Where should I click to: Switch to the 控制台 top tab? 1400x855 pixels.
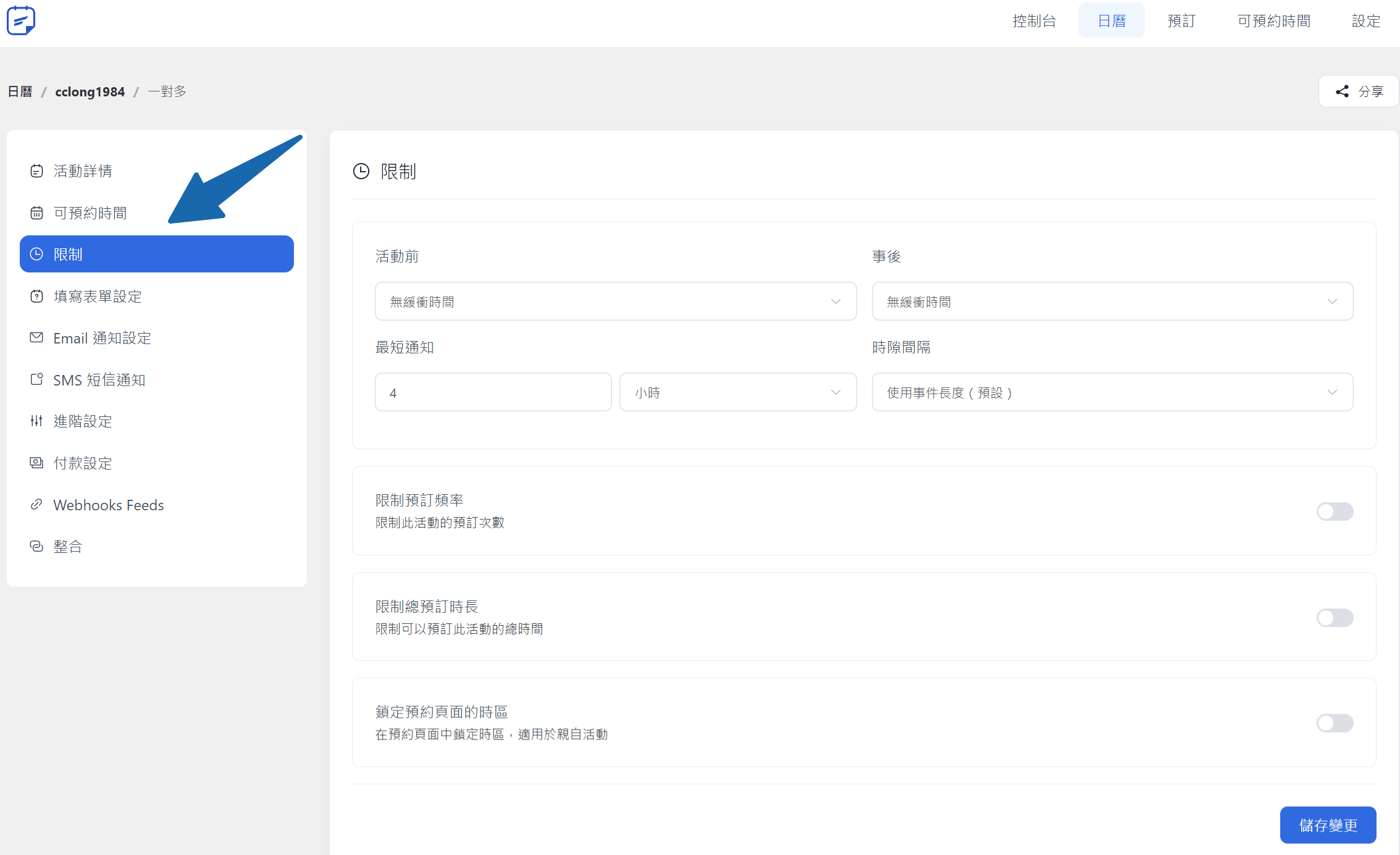[x=1034, y=21]
